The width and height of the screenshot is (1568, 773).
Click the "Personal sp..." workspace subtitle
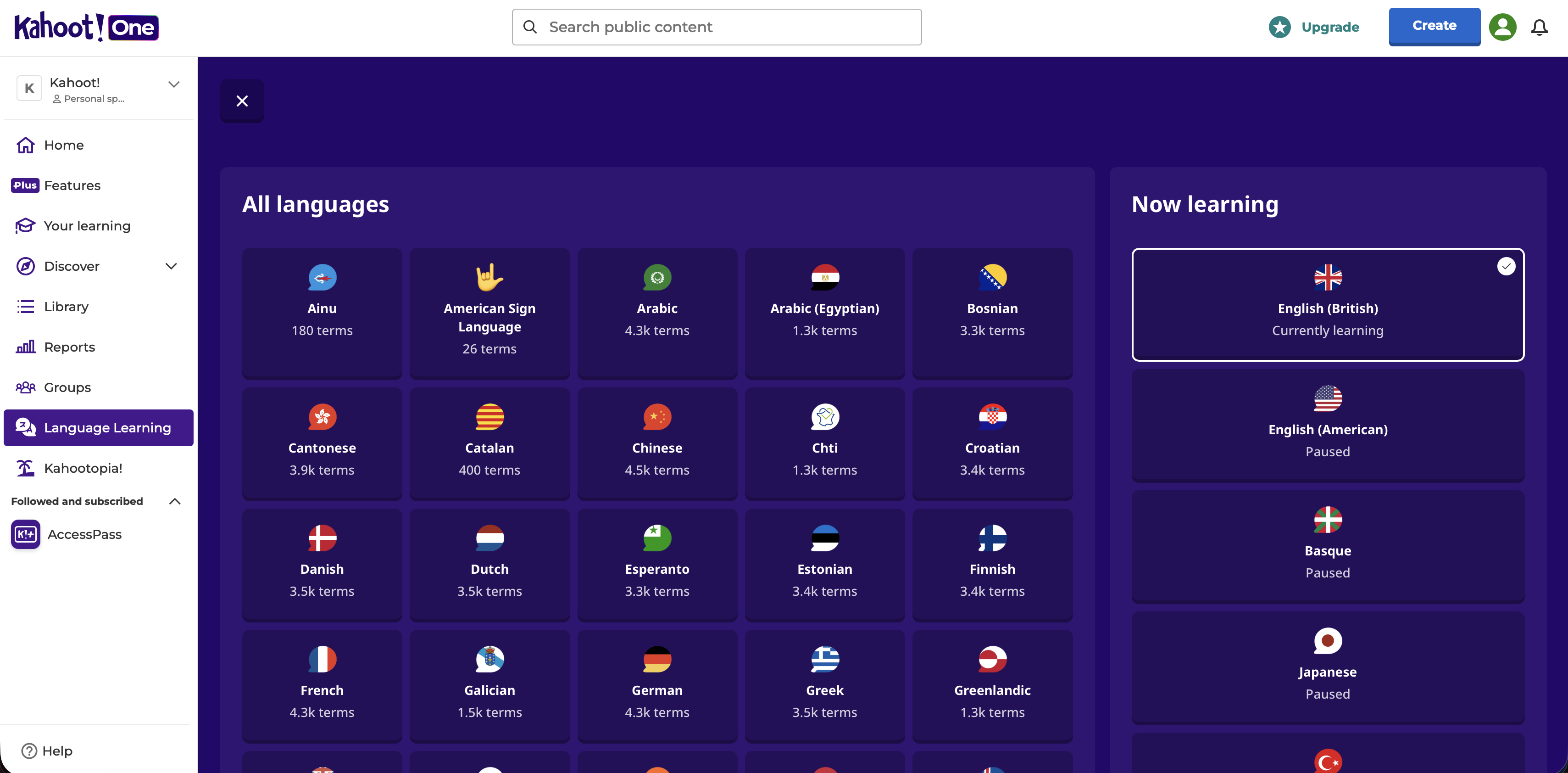coord(95,99)
